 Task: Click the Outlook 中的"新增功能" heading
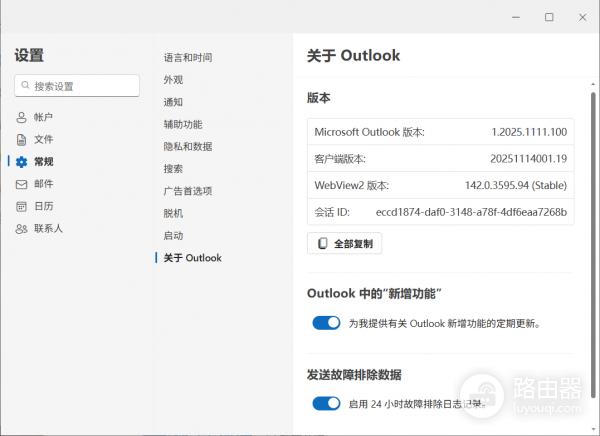click(374, 294)
